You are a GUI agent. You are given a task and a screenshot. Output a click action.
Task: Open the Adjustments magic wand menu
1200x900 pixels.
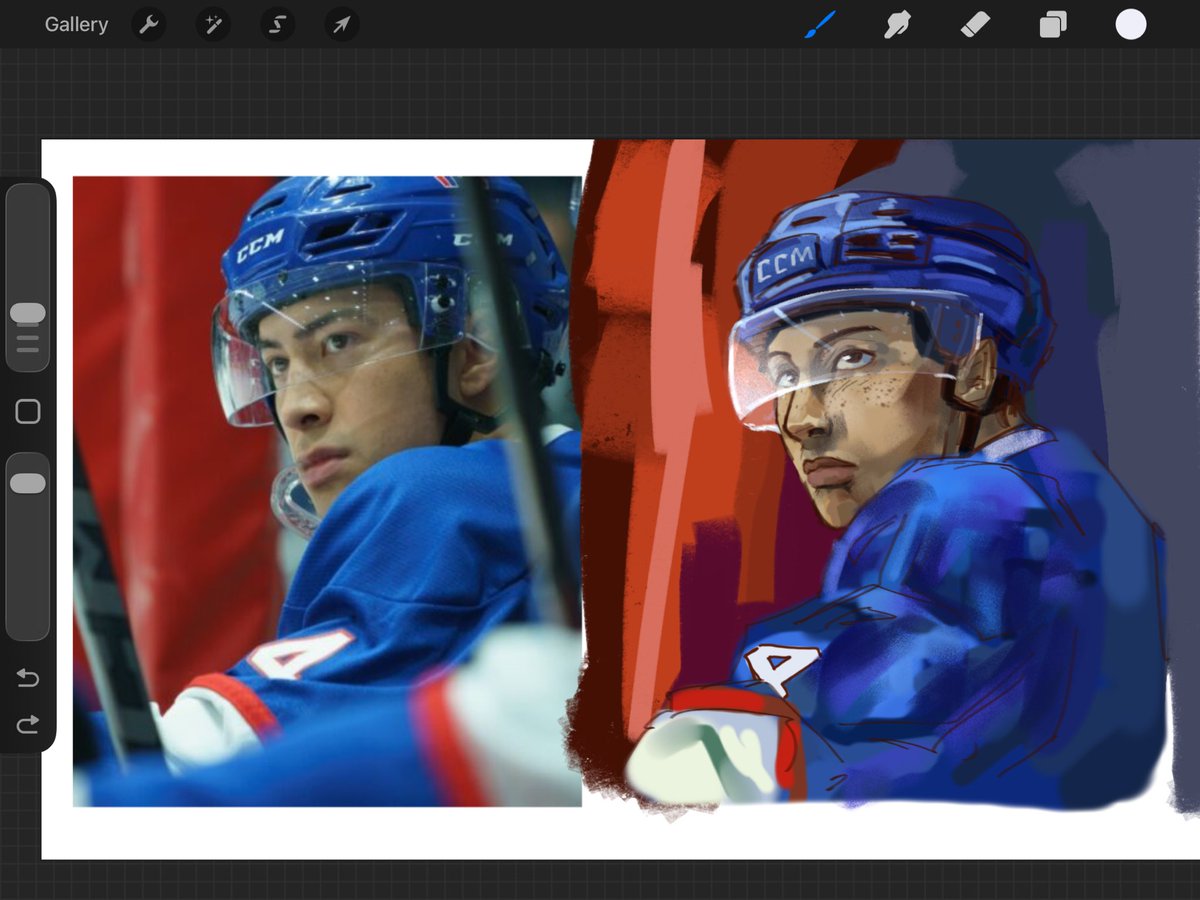point(212,25)
